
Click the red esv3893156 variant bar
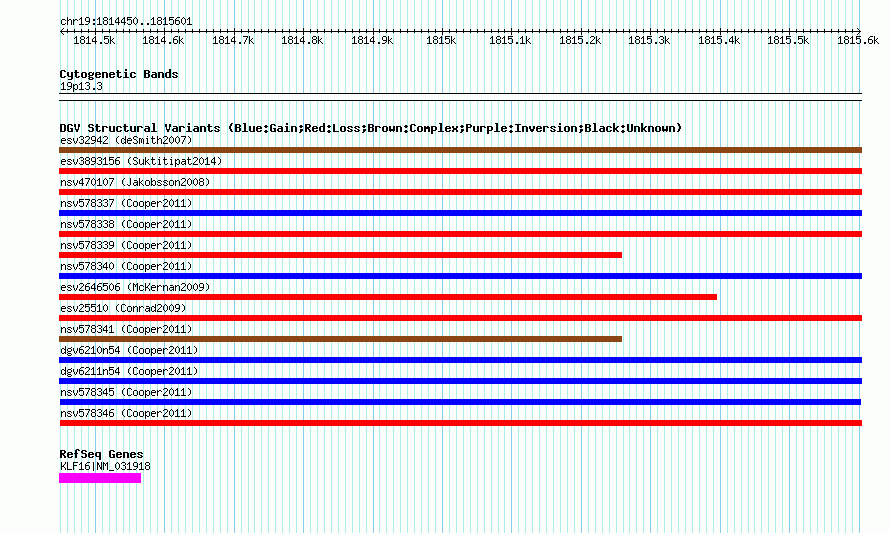click(x=460, y=171)
